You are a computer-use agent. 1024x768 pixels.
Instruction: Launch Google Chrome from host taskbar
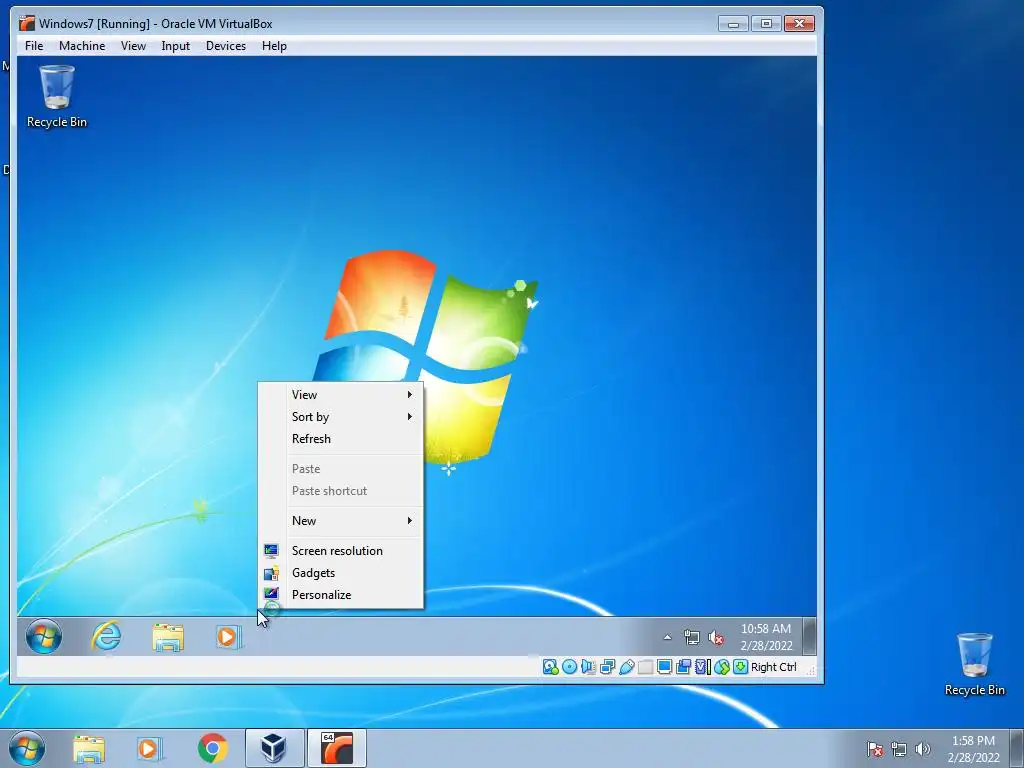212,748
